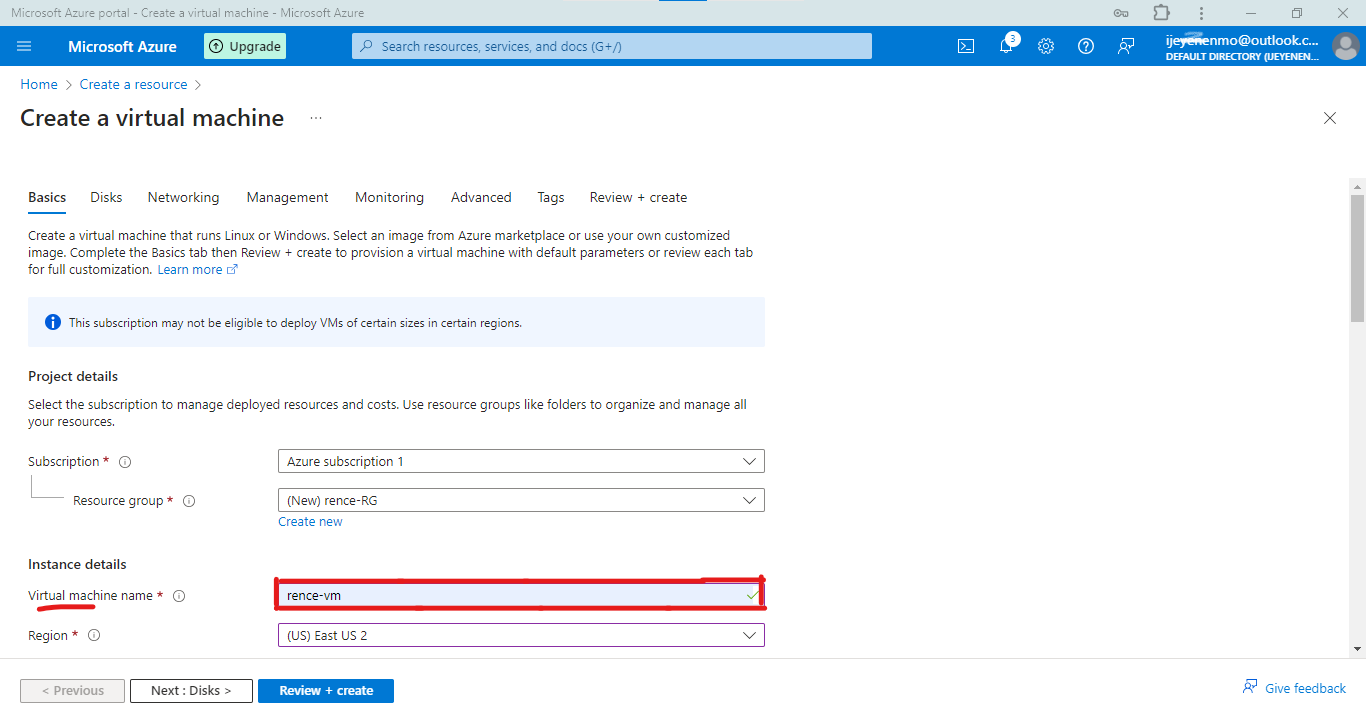Open the Resource group dropdown

pos(521,500)
